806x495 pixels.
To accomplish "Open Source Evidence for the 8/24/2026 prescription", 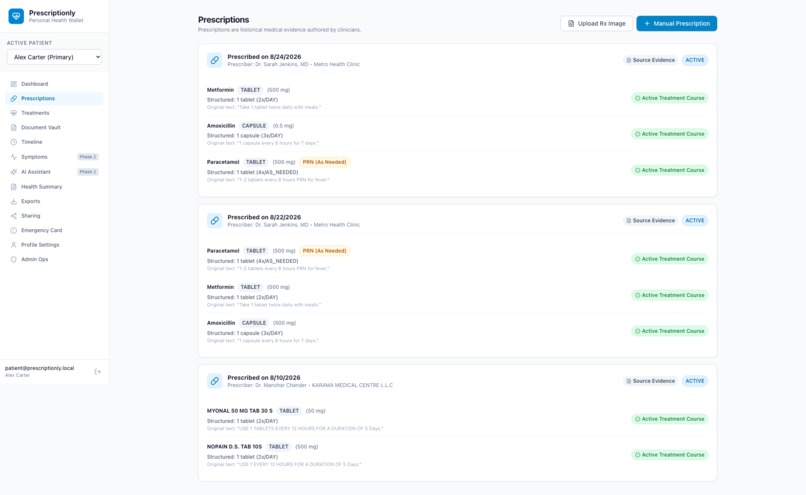I will 650,60.
